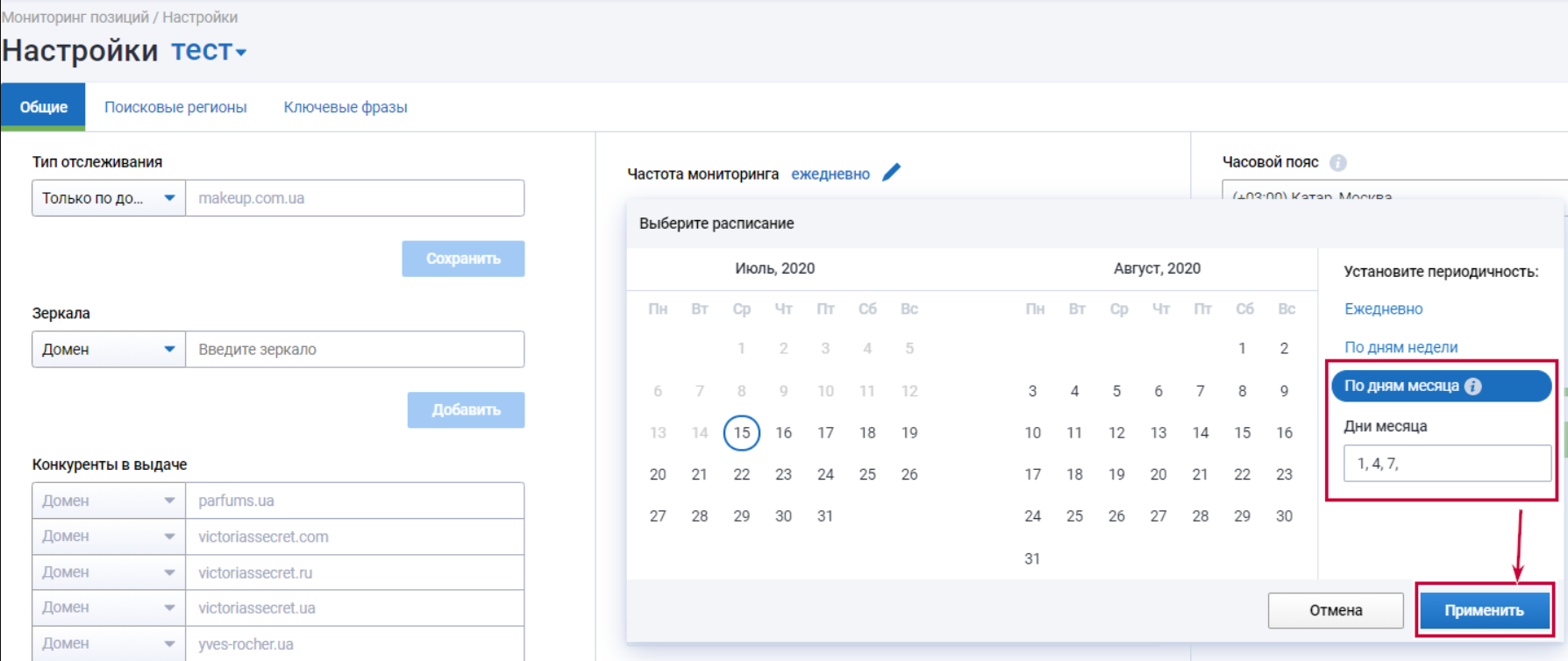This screenshot has height=661, width=1568.
Task: Choose the Ежедневно periodicity option
Action: coord(1383,309)
